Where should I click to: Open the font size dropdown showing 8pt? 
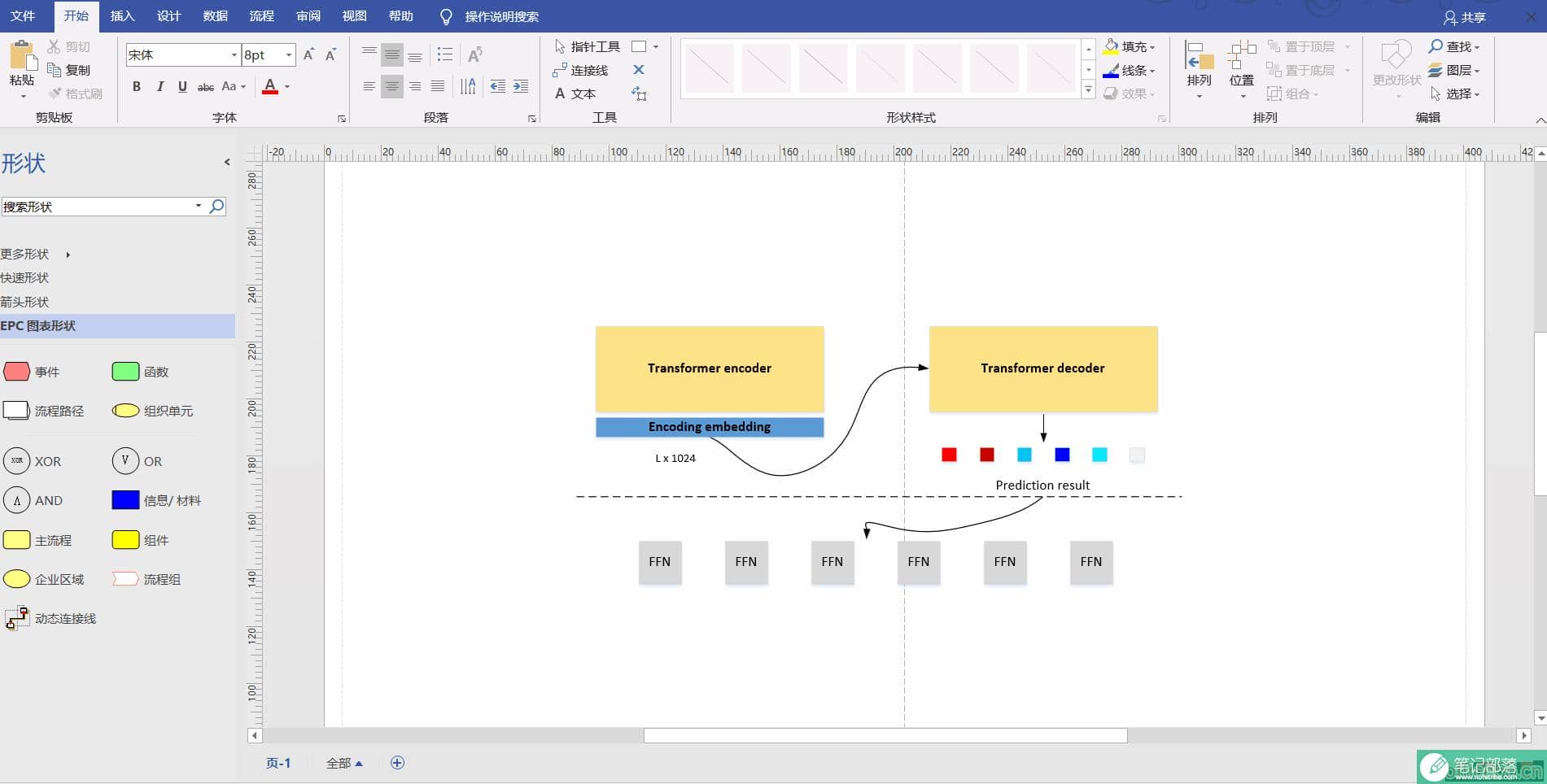(x=289, y=54)
